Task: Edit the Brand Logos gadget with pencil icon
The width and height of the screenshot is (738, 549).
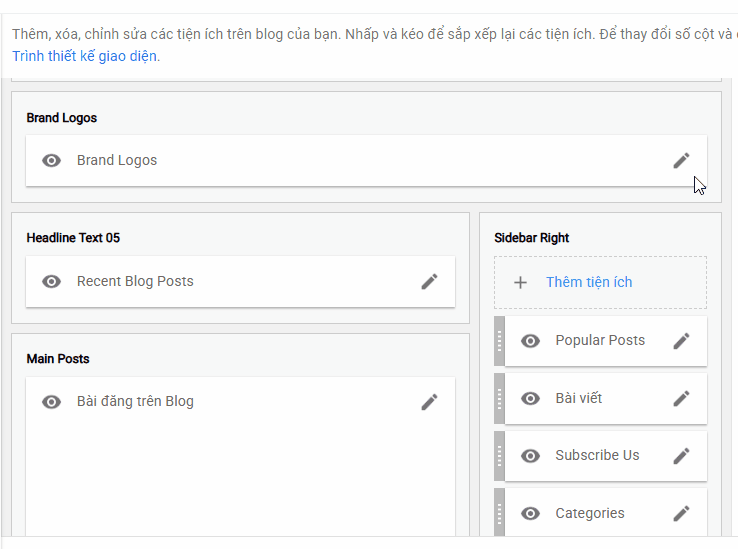Action: (681, 161)
